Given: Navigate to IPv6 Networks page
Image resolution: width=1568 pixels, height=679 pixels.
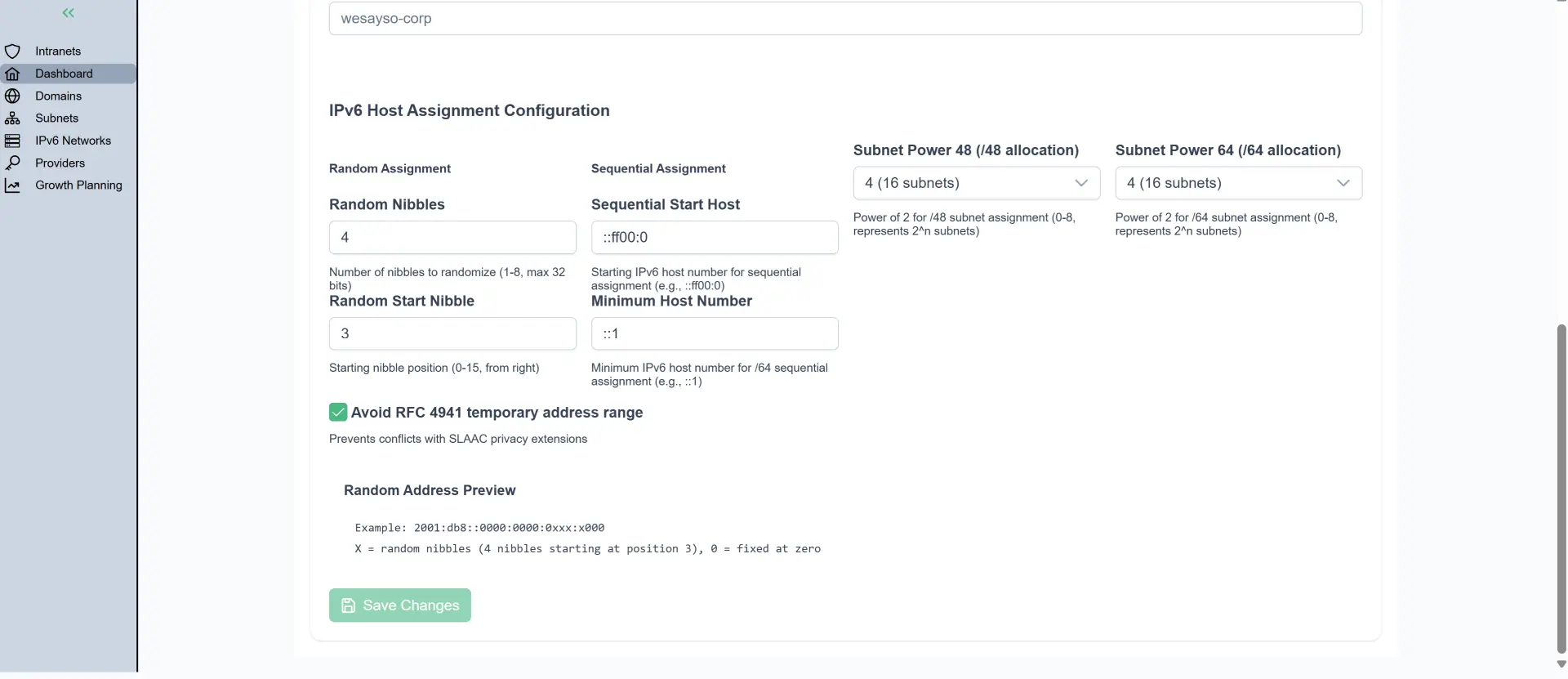Looking at the screenshot, I should click(73, 141).
